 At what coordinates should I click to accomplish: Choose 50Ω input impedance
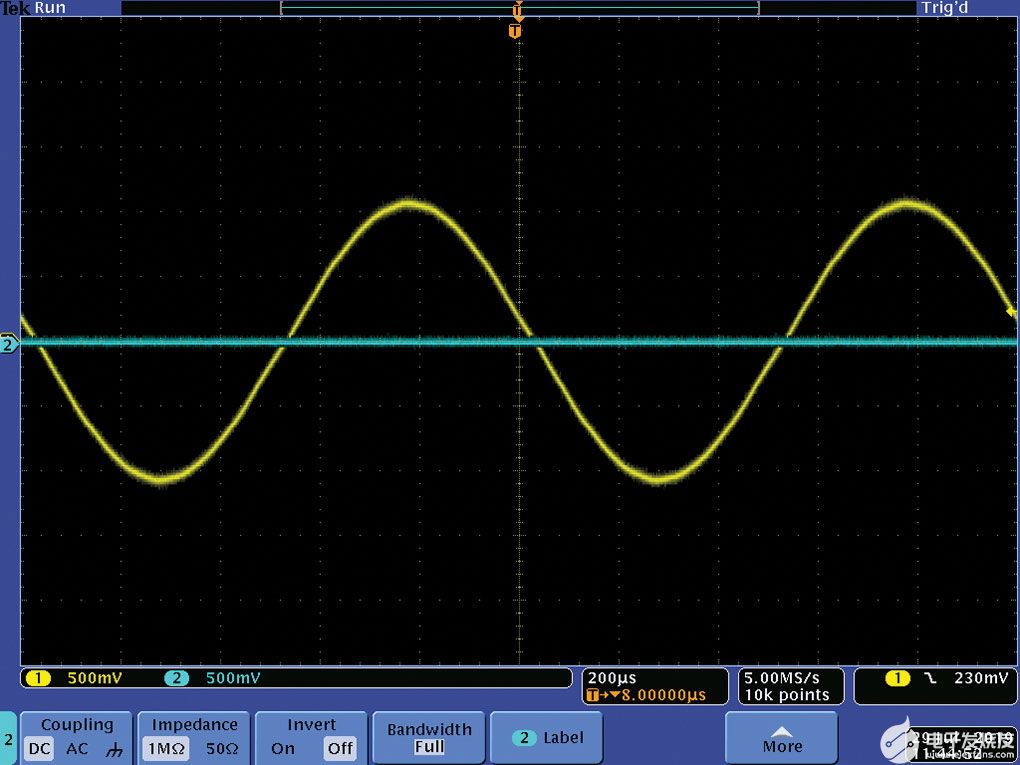[x=220, y=749]
